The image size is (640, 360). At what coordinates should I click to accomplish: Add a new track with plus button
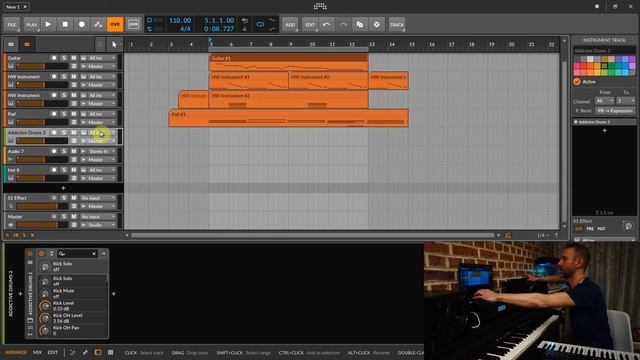[x=63, y=188]
